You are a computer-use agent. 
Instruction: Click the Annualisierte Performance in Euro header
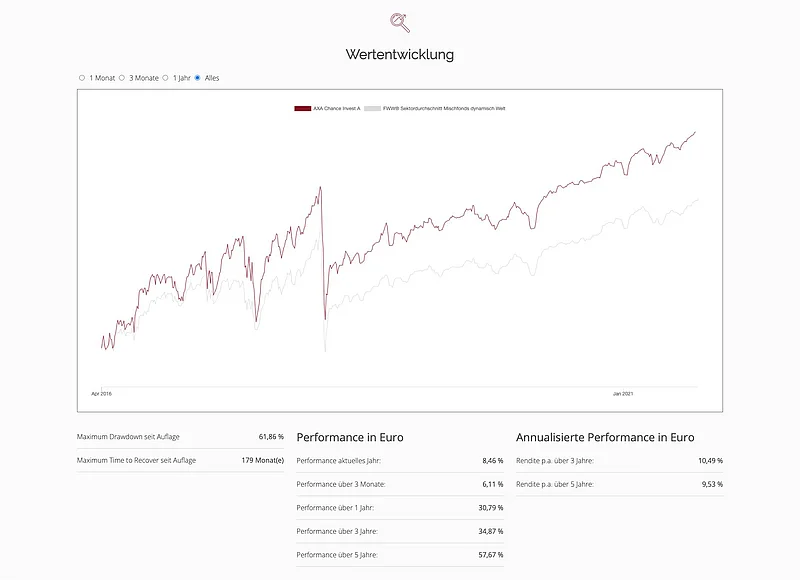pos(607,437)
